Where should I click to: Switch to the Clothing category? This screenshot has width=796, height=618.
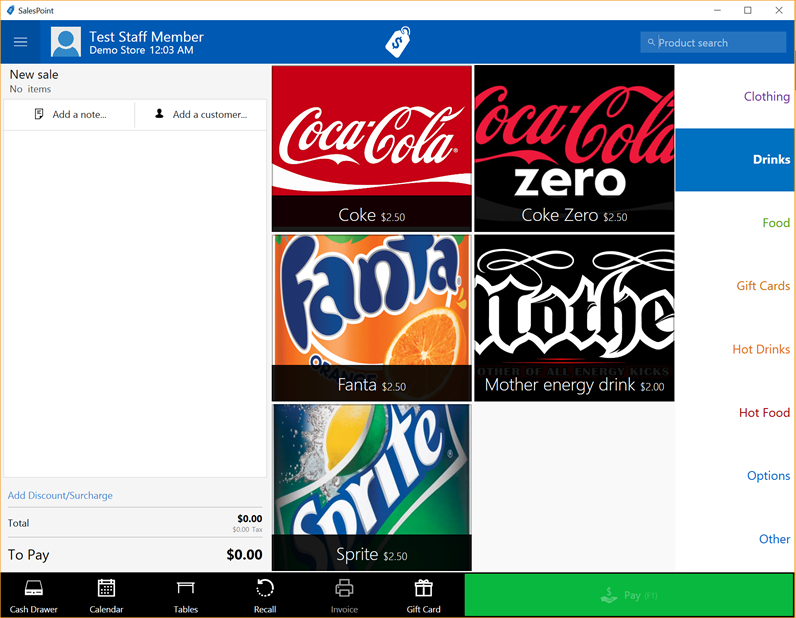click(735, 96)
